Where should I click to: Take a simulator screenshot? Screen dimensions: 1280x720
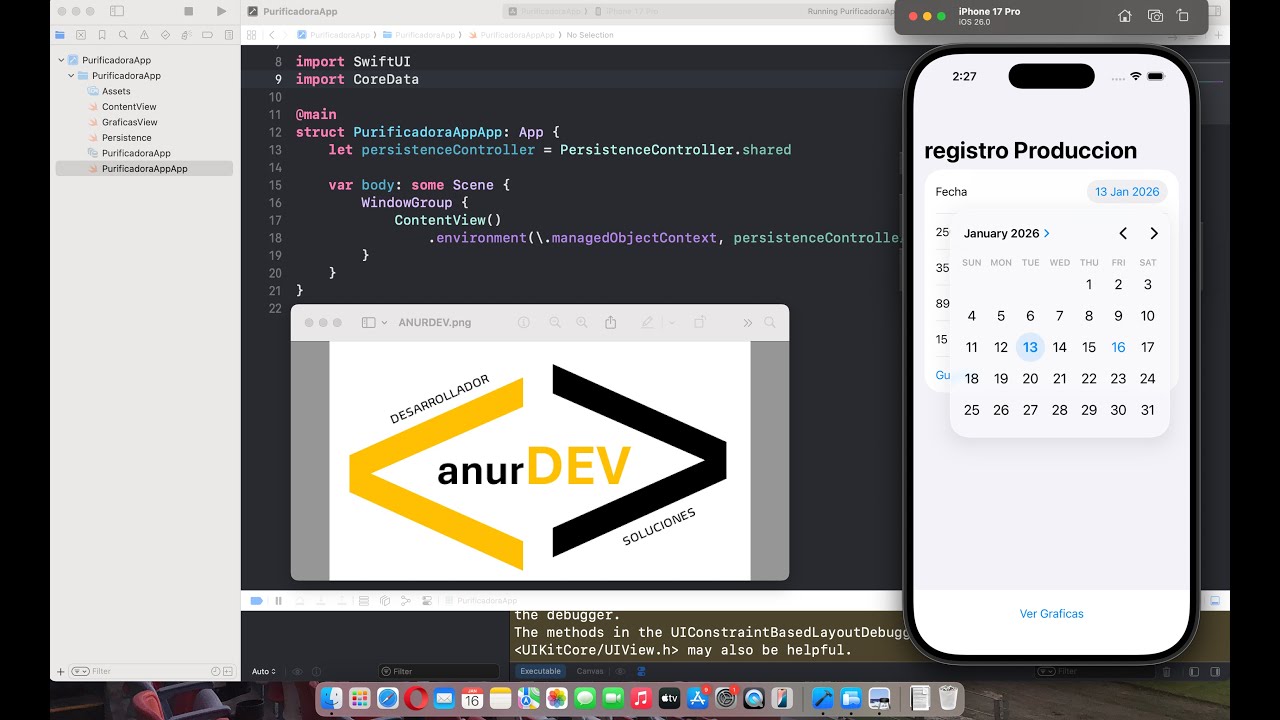tap(1155, 16)
